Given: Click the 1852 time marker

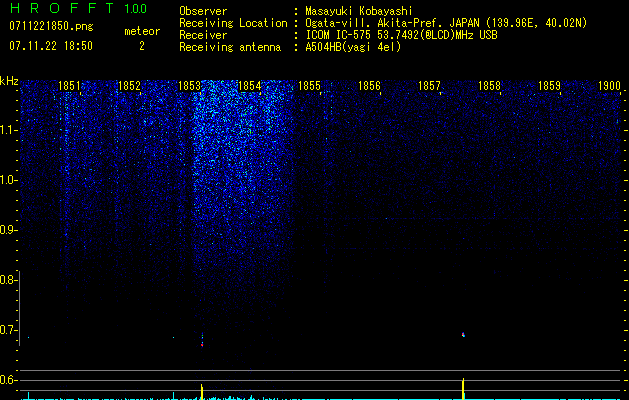Looking at the screenshot, I should (130, 86).
